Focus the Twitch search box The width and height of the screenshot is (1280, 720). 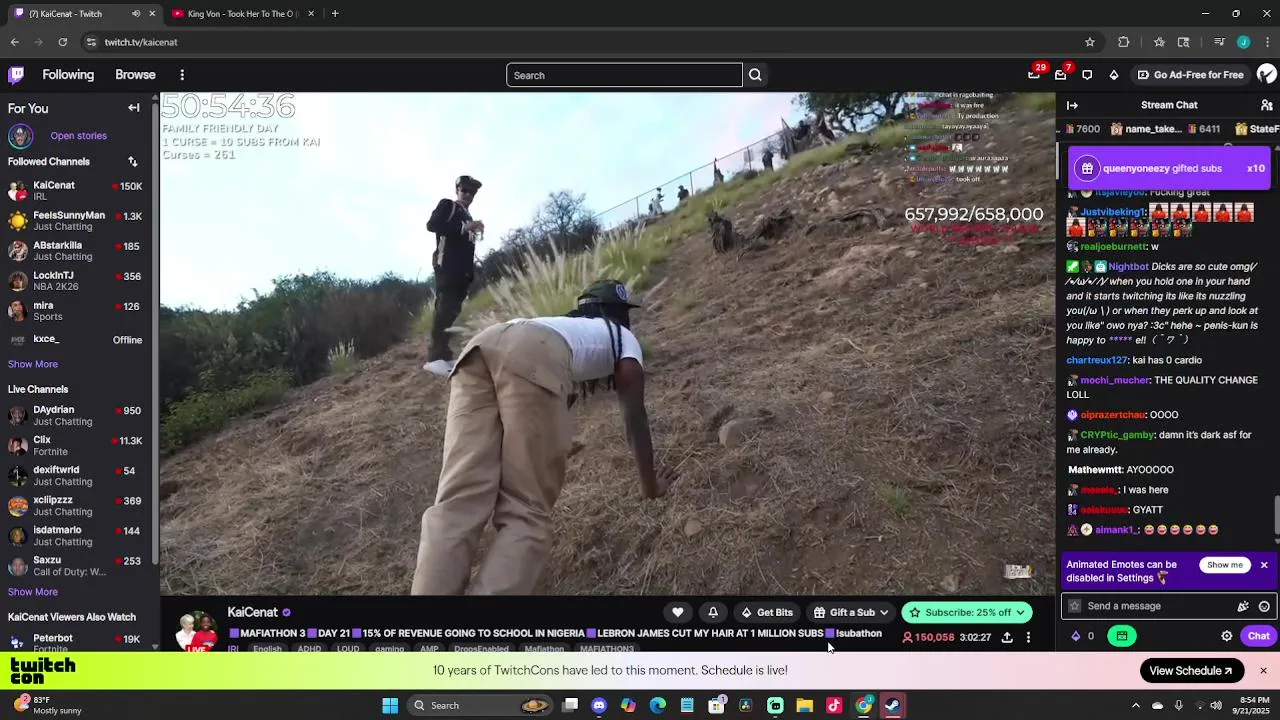[624, 75]
